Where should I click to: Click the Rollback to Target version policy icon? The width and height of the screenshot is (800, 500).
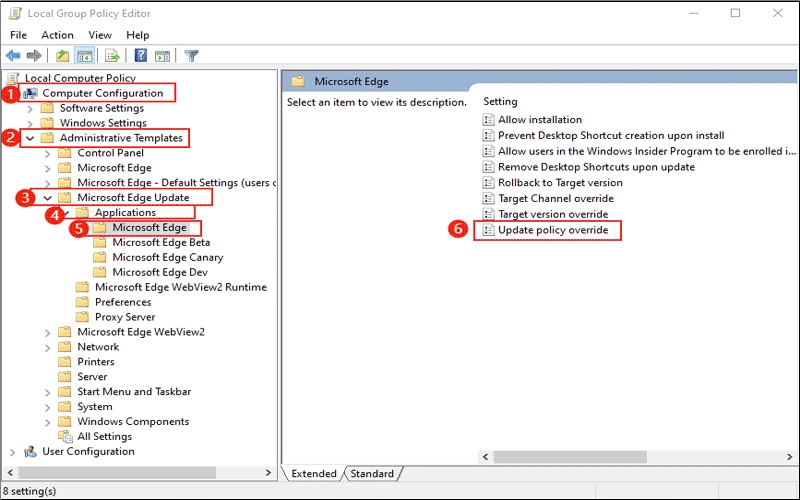pos(489,183)
